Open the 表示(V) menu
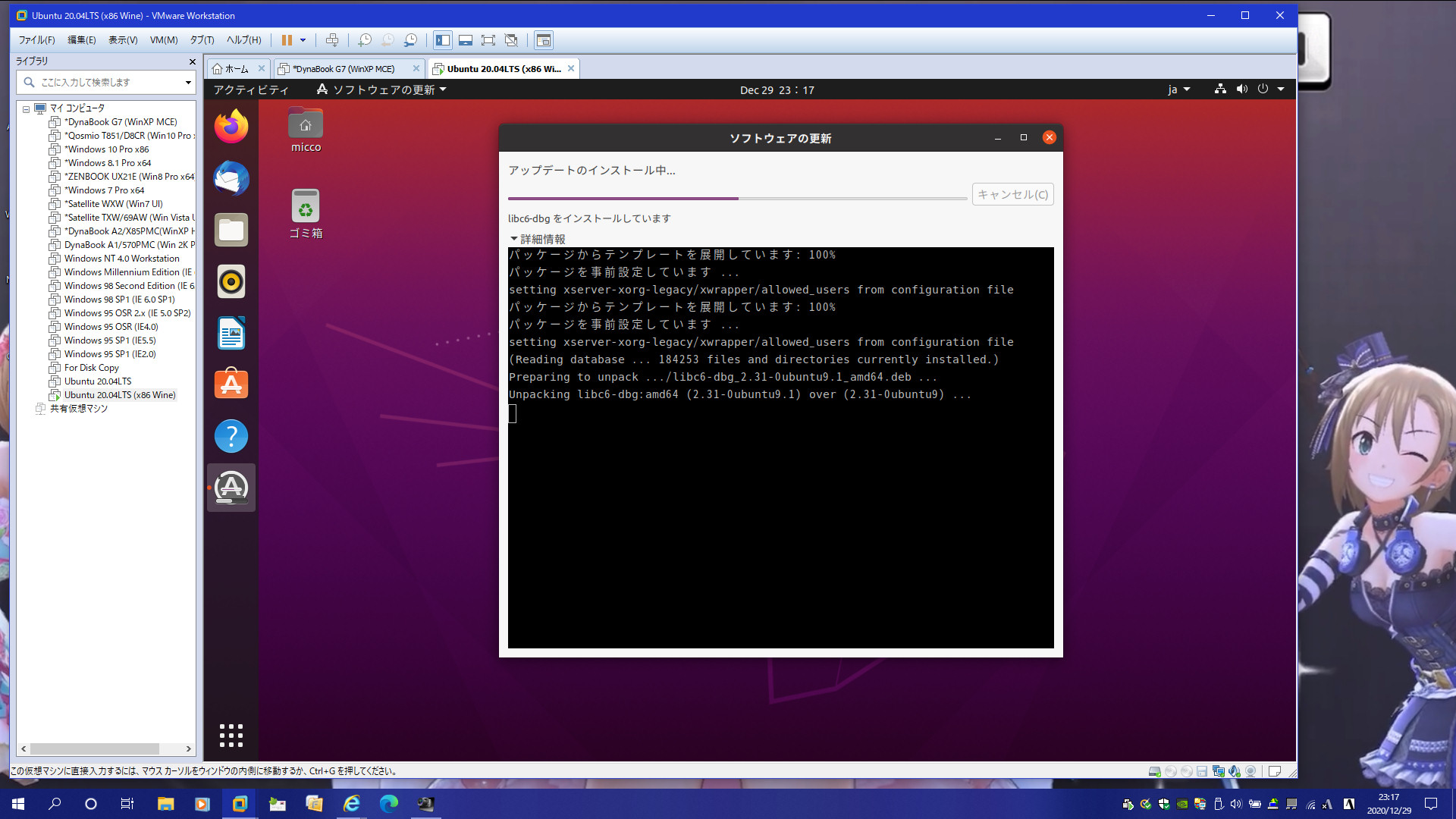The image size is (1456, 819). 123,40
